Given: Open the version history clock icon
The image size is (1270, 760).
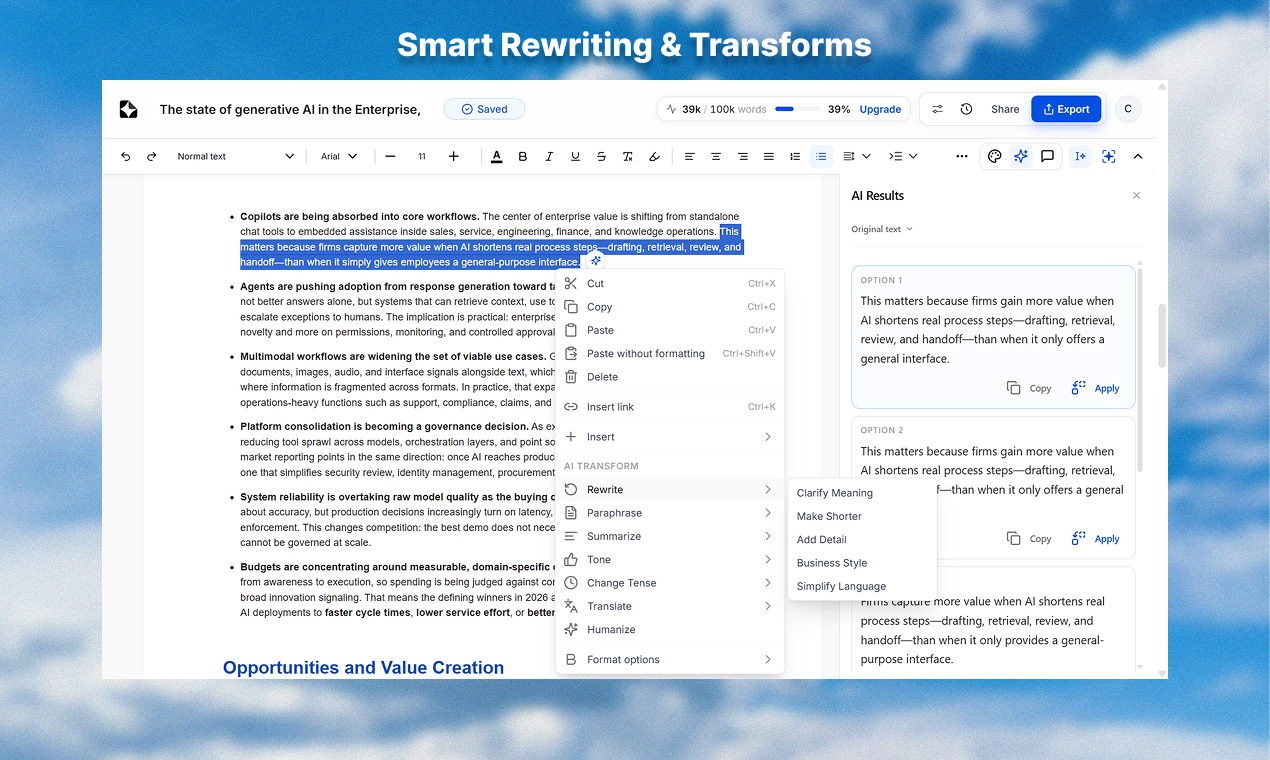Looking at the screenshot, I should coord(966,109).
